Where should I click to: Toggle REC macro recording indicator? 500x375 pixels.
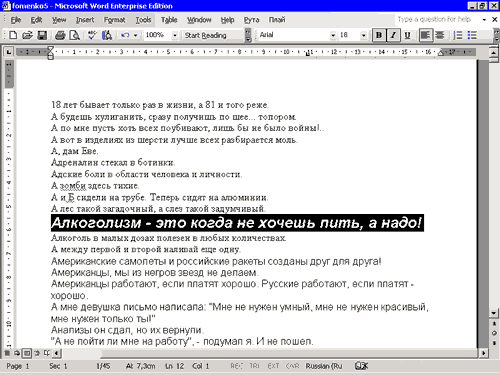pyautogui.click(x=237, y=366)
